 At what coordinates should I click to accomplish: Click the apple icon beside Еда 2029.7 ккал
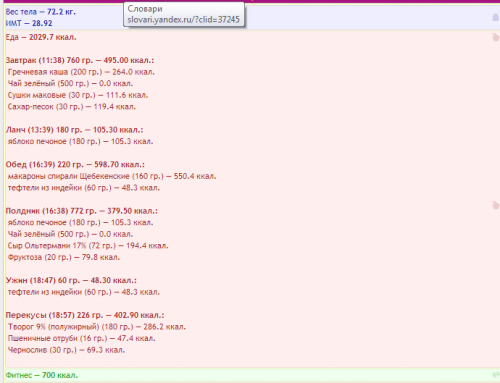click(496, 37)
